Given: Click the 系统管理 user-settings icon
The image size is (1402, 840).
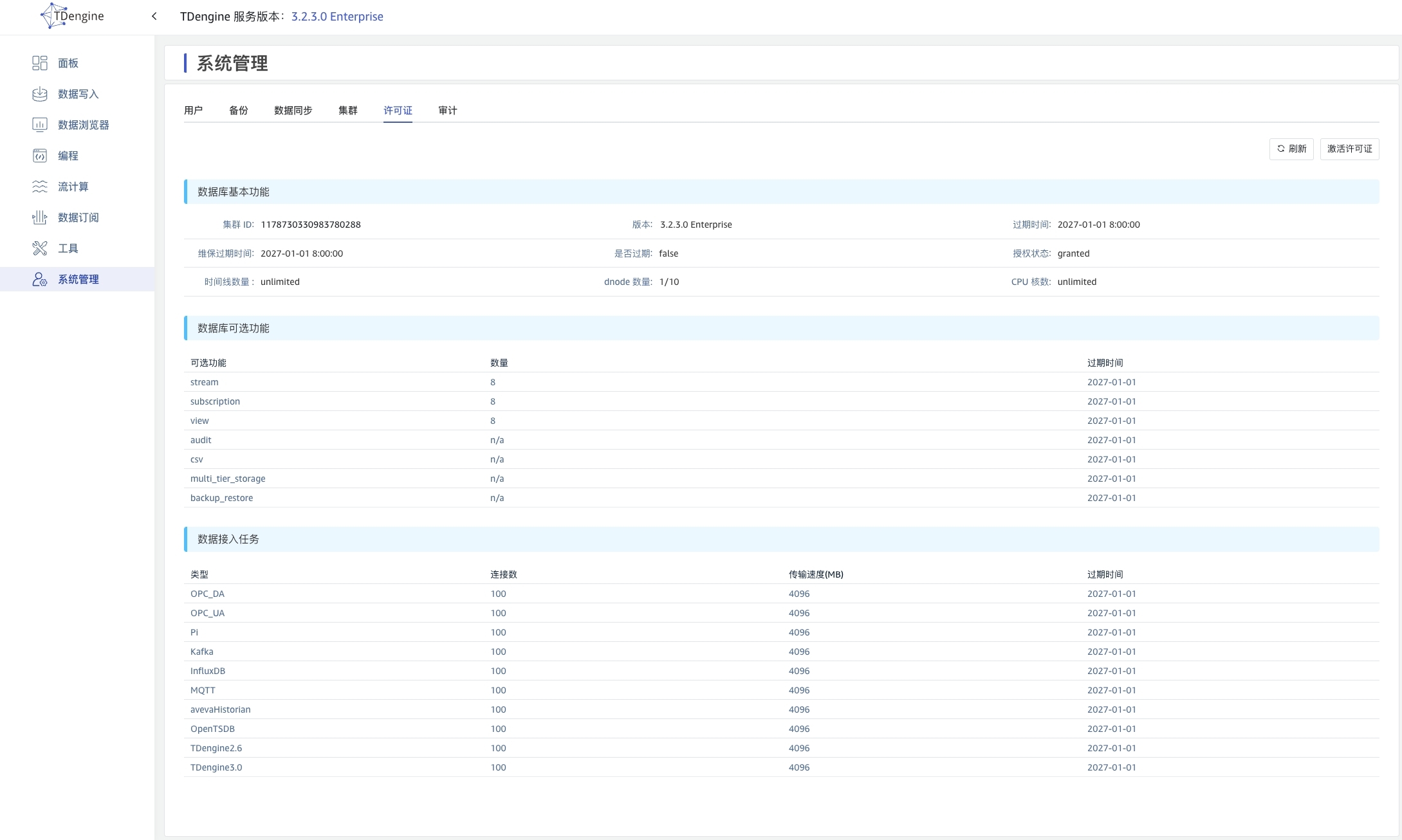Looking at the screenshot, I should (39, 279).
